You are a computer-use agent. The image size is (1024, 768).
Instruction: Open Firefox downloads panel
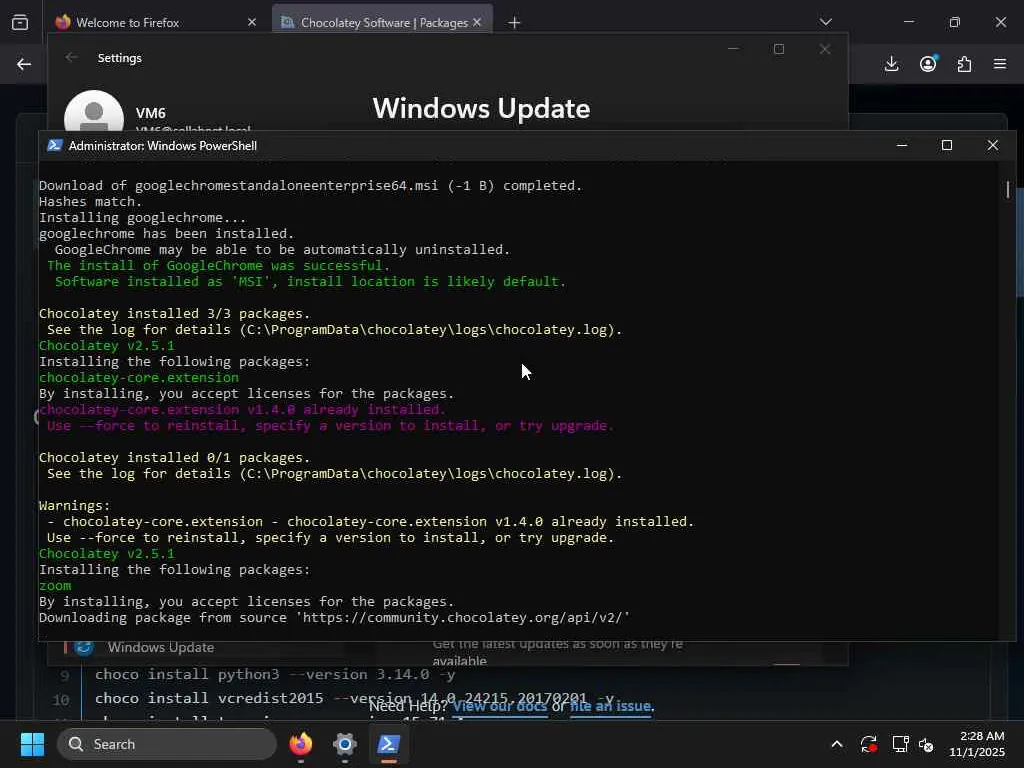(x=891, y=64)
